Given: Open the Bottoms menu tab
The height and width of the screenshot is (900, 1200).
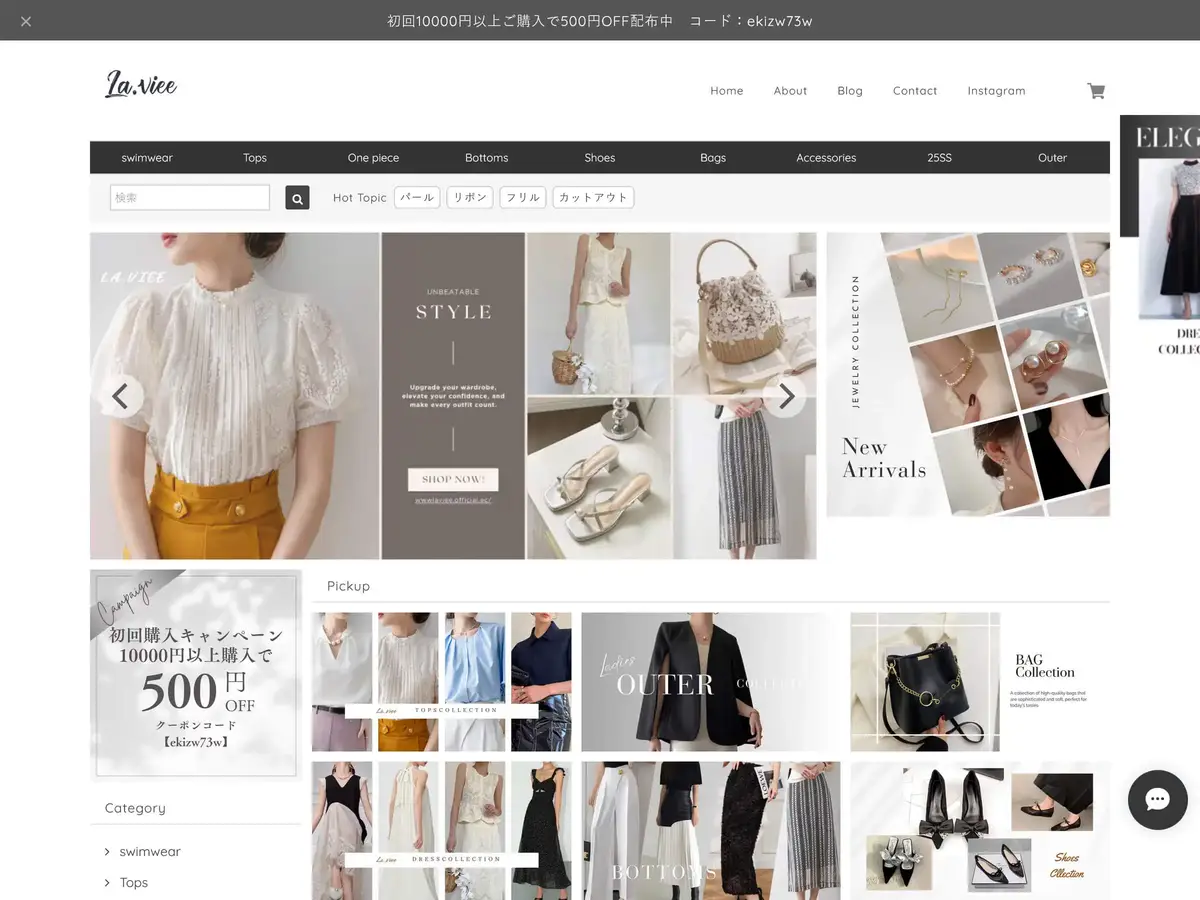Looking at the screenshot, I should click(486, 158).
